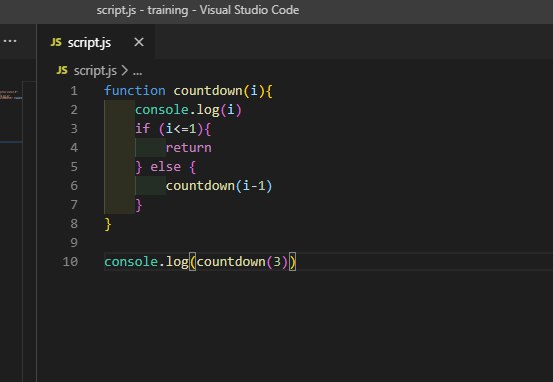Click 'console.log(i)' on line 2
The height and width of the screenshot is (382, 553).
(x=188, y=110)
